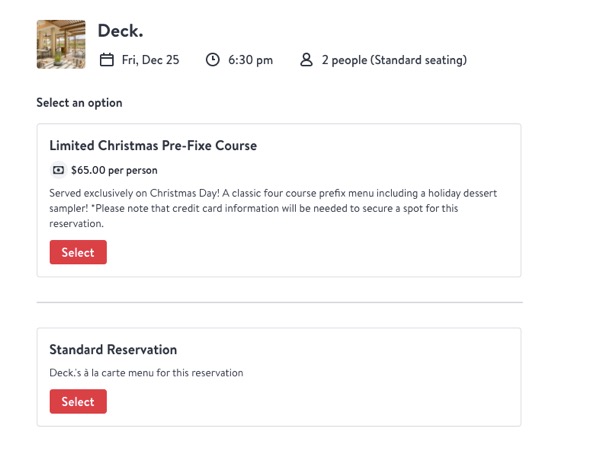600x464 pixels.
Task: Click the Christmas Day course description paragraph
Action: pyautogui.click(x=273, y=208)
